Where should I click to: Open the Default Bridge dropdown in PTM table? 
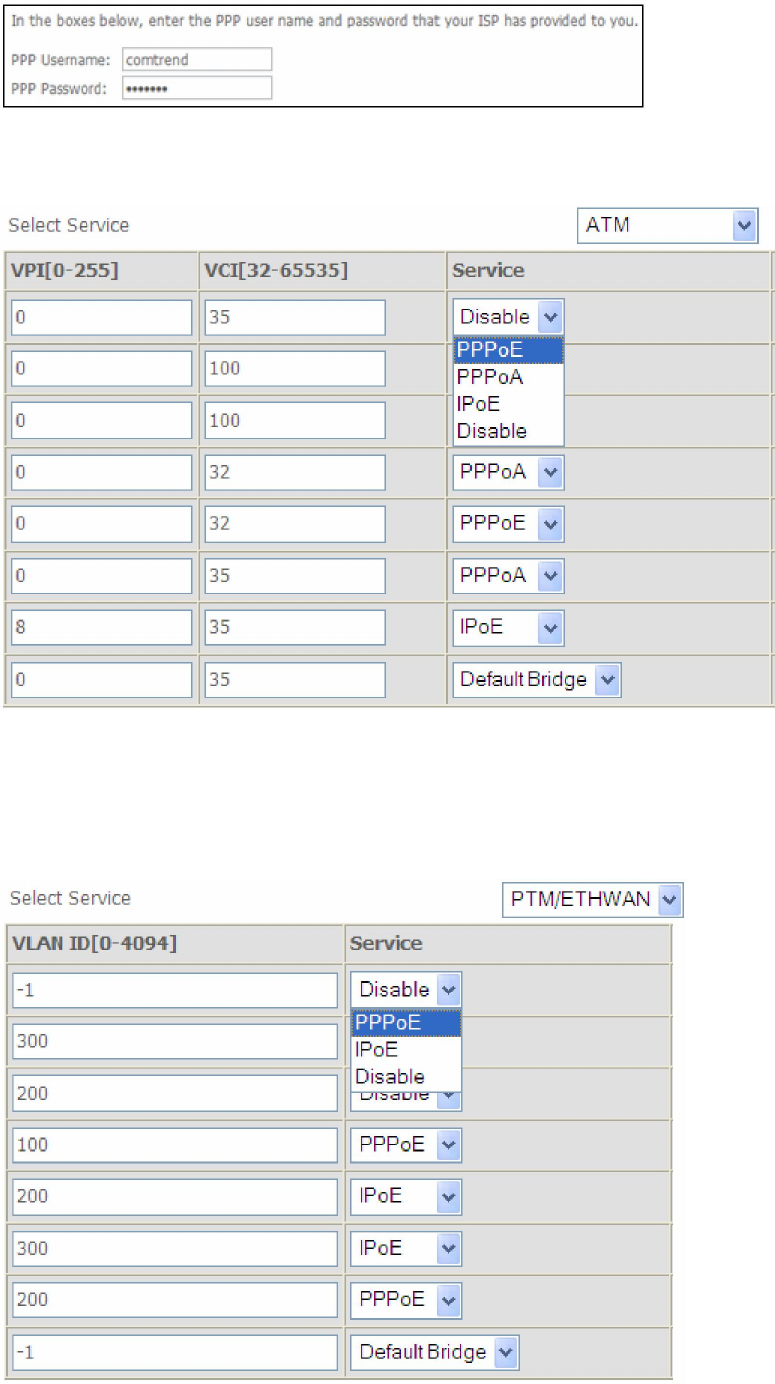435,1352
